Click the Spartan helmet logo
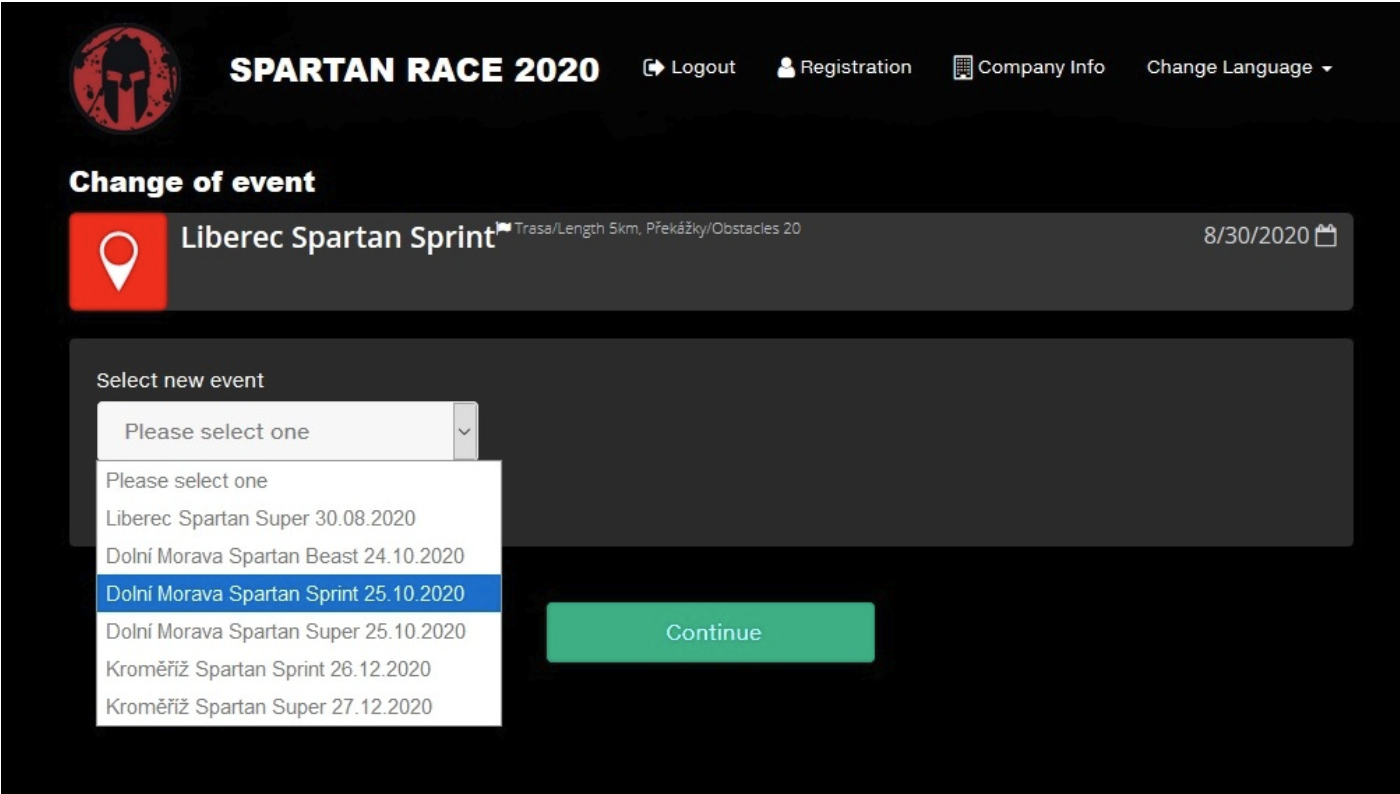The image size is (1400, 794). click(125, 79)
